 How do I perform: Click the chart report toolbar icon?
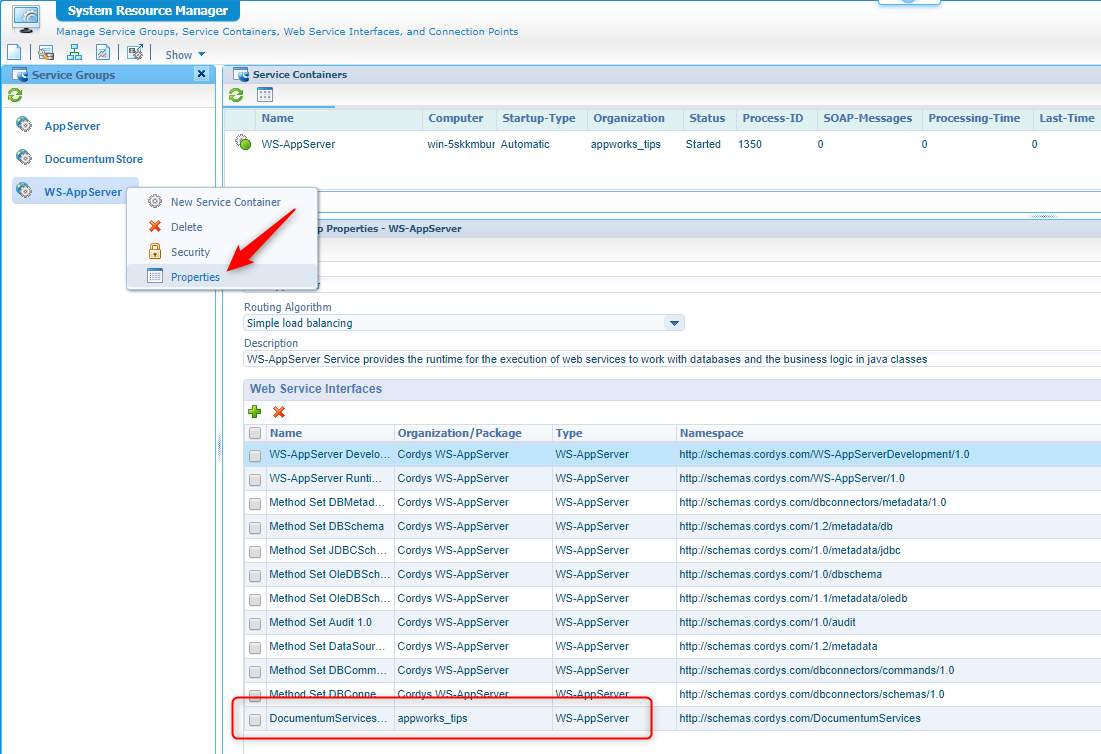click(103, 53)
